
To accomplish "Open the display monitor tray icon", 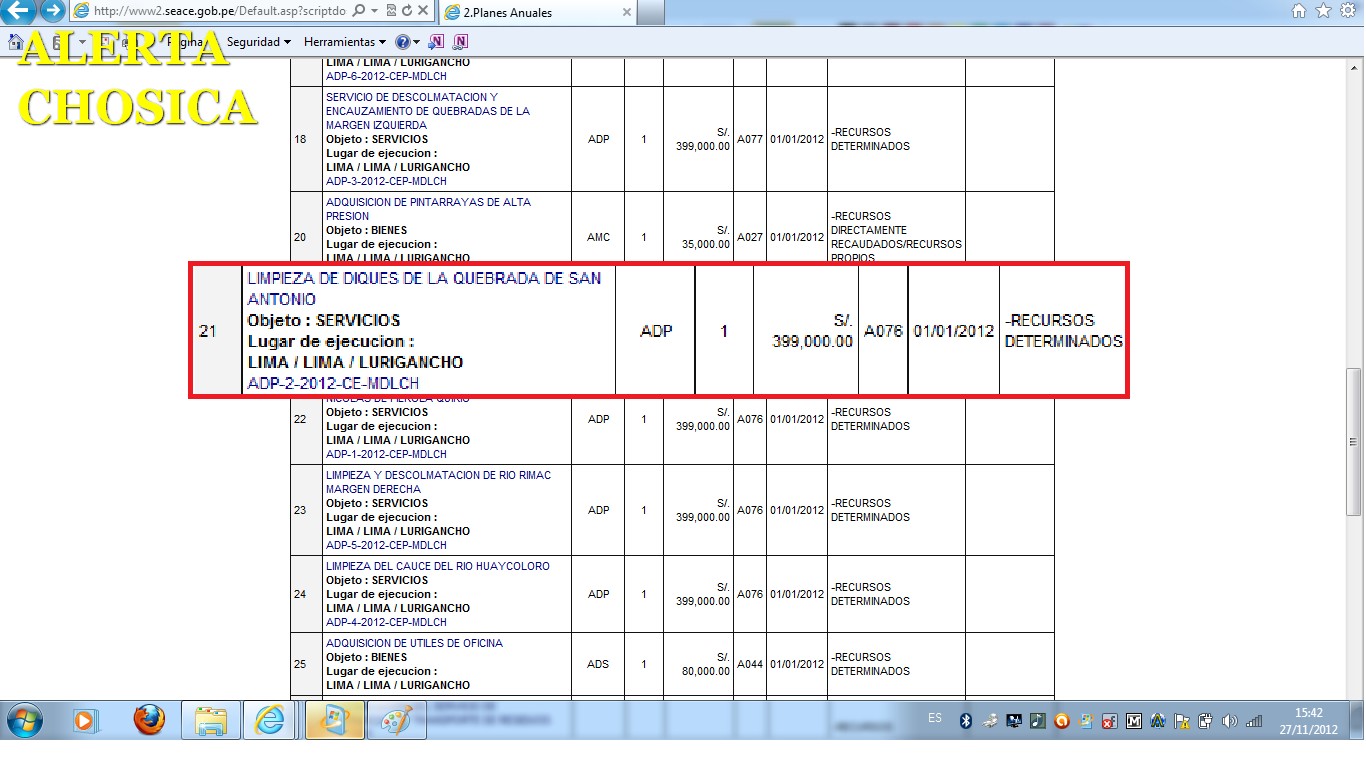I will point(1014,721).
